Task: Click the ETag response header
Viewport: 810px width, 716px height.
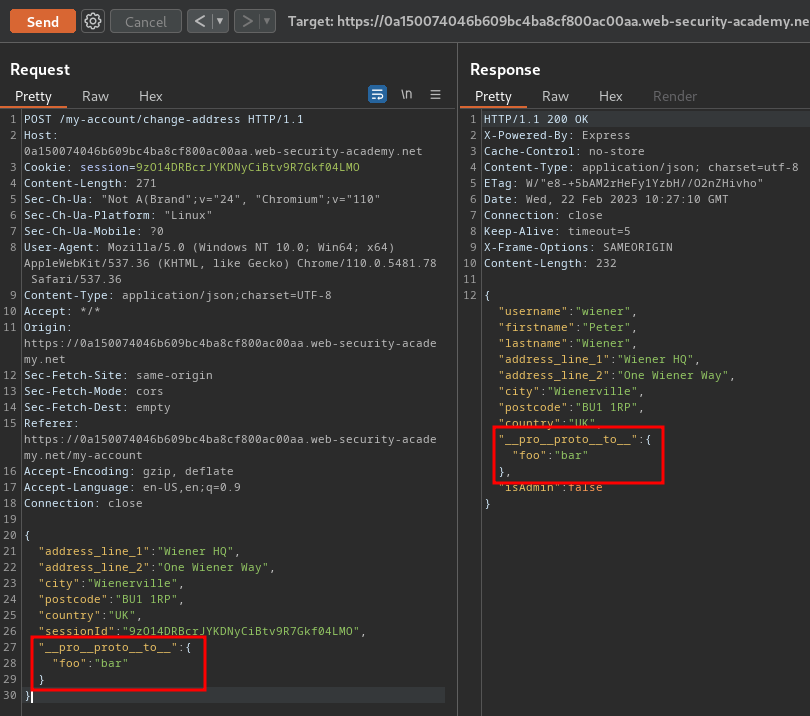Action: (x=624, y=183)
